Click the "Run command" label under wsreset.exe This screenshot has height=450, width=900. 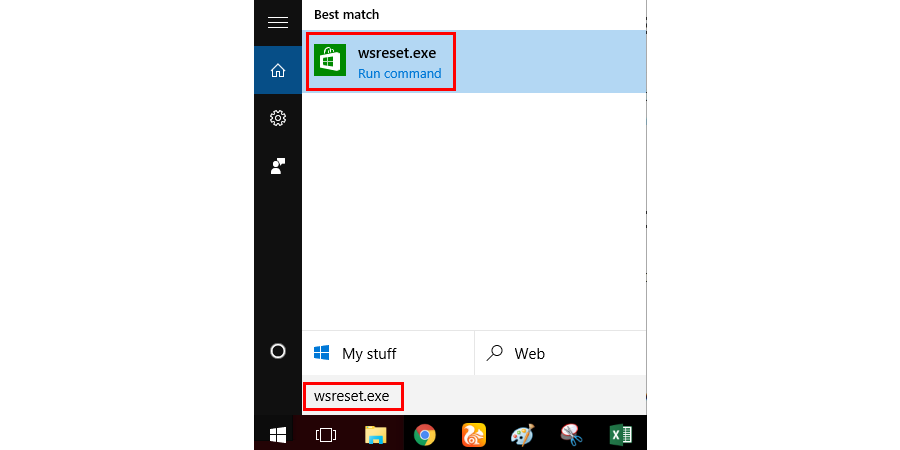(399, 73)
